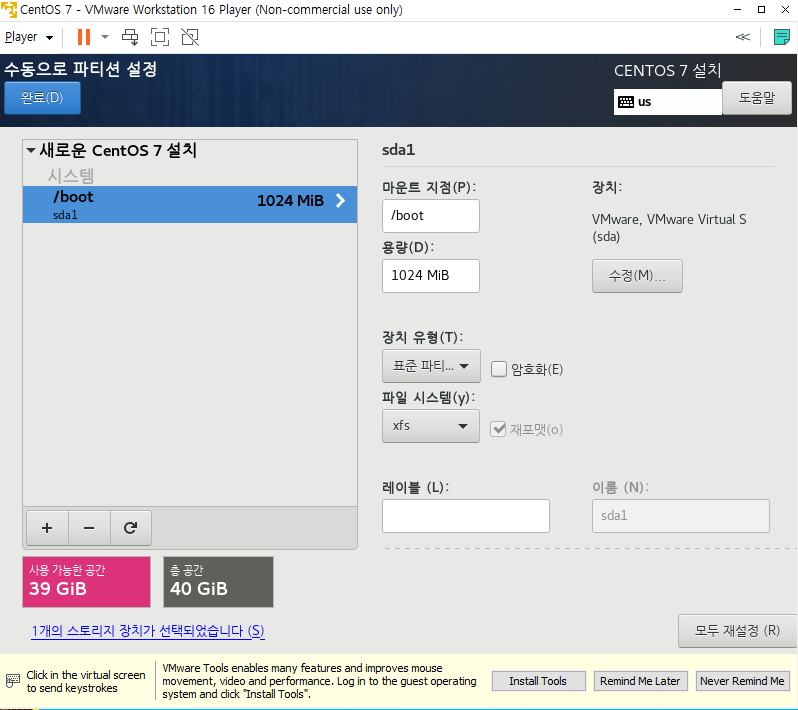Pause the virtual machine

pyautogui.click(x=83, y=37)
